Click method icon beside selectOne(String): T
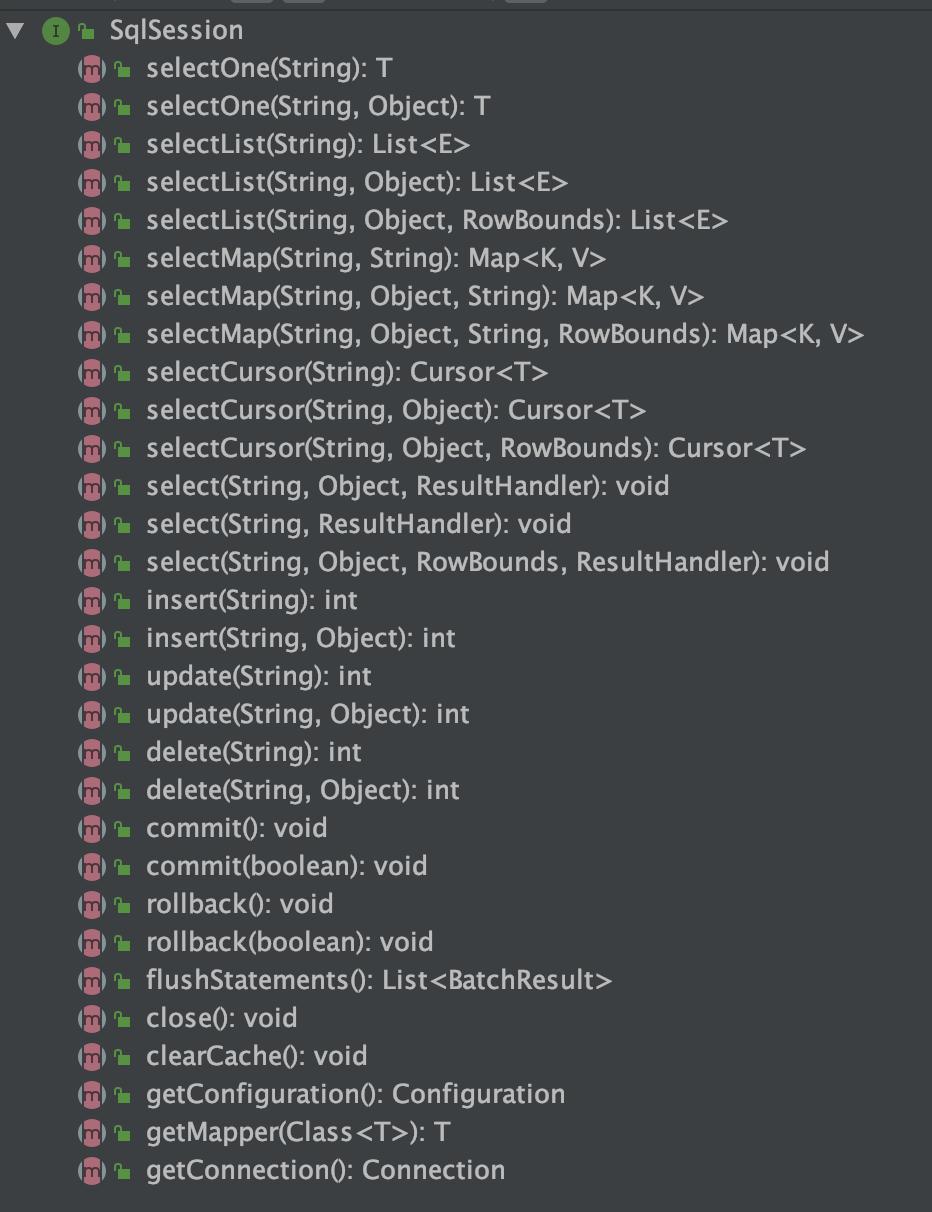Image resolution: width=932 pixels, height=1212 pixels. tap(91, 69)
